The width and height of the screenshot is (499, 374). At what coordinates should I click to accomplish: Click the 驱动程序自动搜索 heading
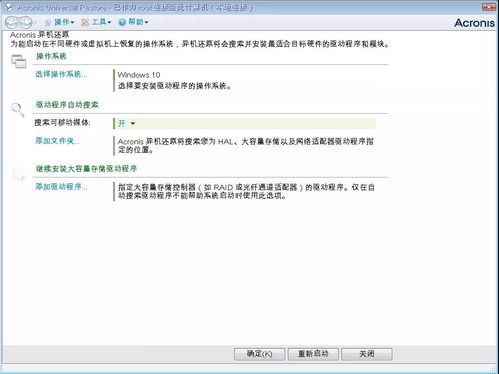[67, 105]
